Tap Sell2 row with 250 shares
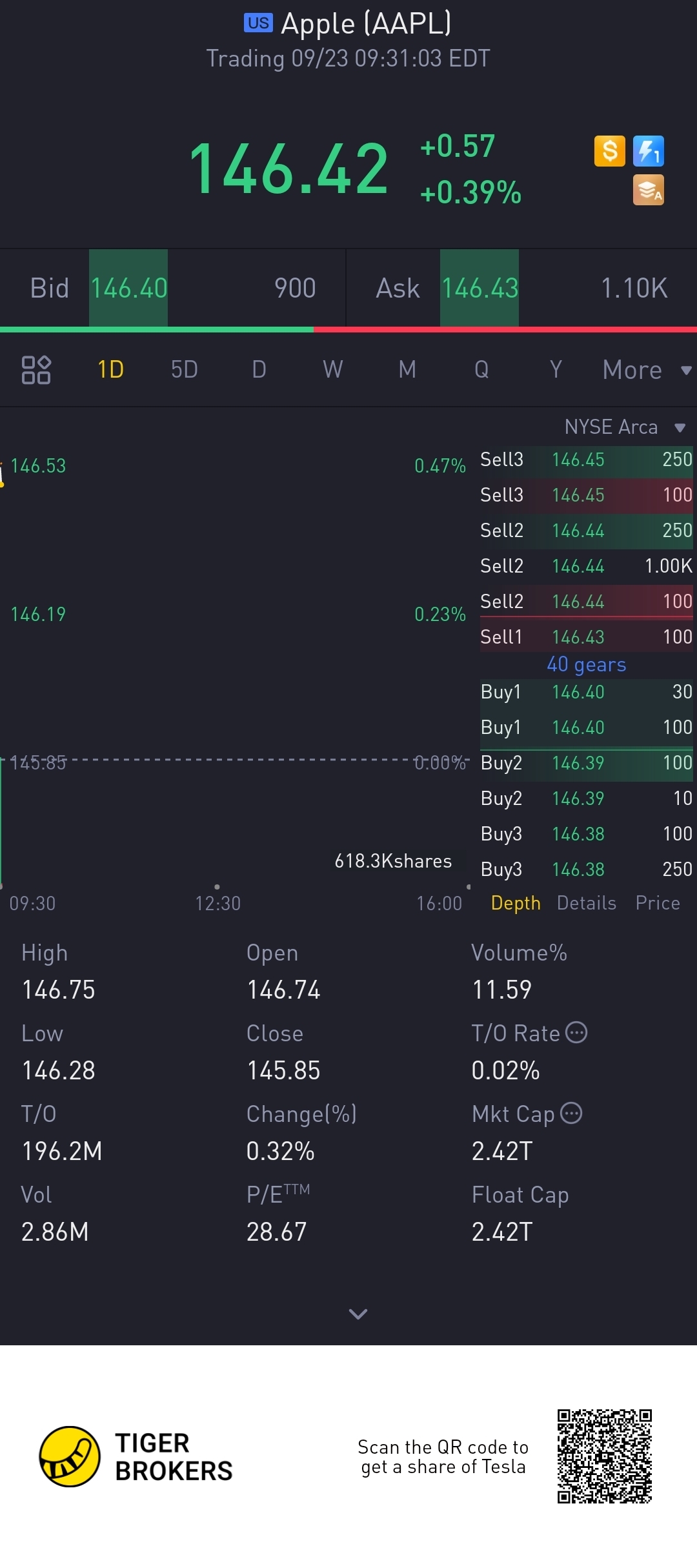This screenshot has height=1568, width=697. (x=586, y=531)
